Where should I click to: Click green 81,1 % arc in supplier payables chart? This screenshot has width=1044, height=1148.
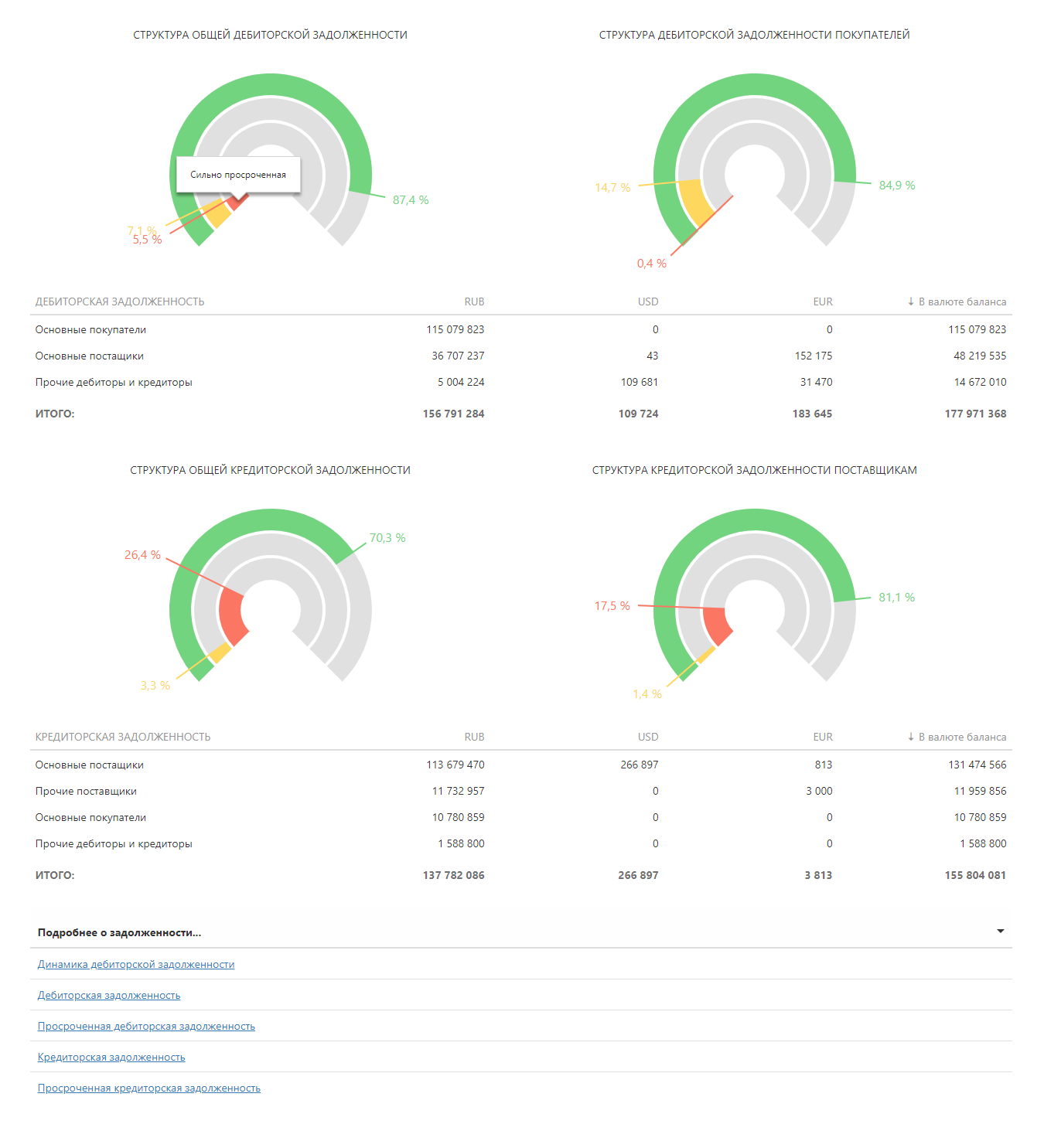(x=755, y=519)
